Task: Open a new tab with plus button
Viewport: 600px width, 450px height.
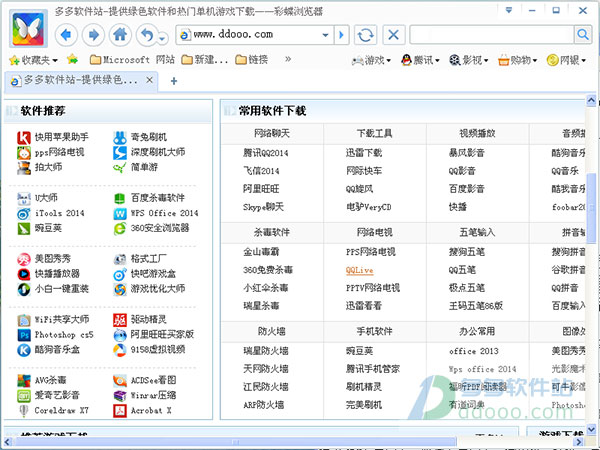Action: click(x=174, y=81)
